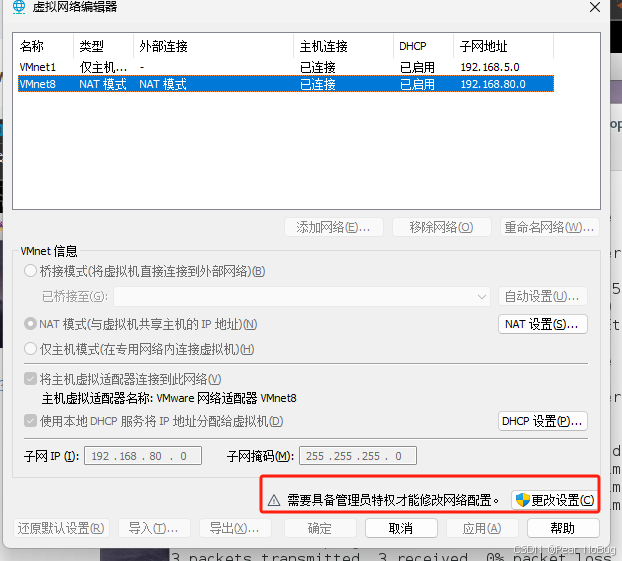Select the VMnet1 network row

[x=286, y=67]
